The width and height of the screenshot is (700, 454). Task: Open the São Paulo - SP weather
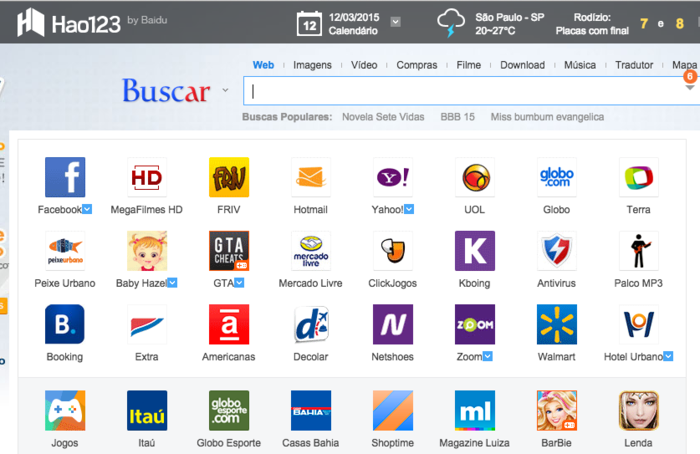(509, 17)
